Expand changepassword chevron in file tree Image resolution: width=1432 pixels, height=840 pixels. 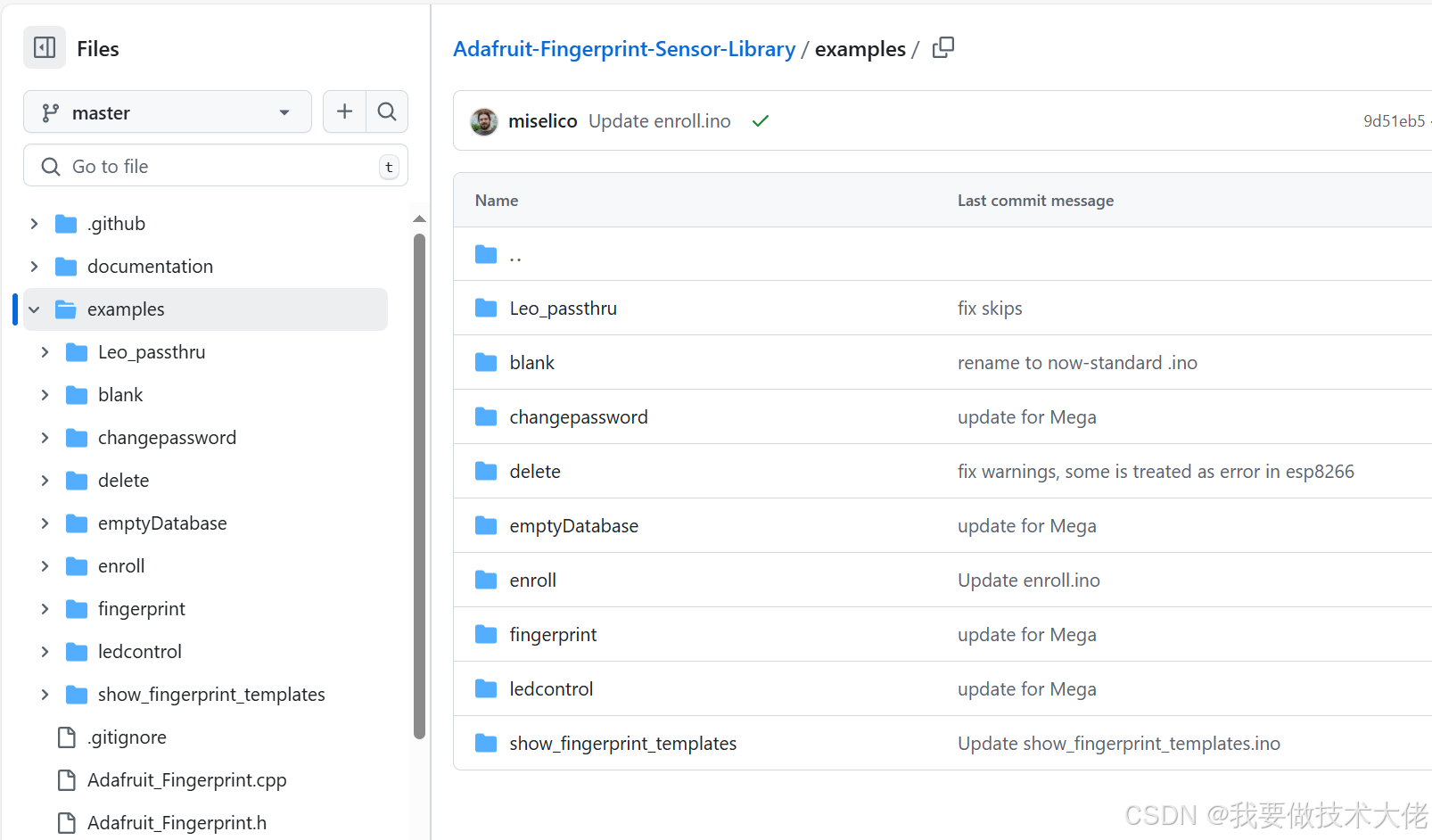45,438
